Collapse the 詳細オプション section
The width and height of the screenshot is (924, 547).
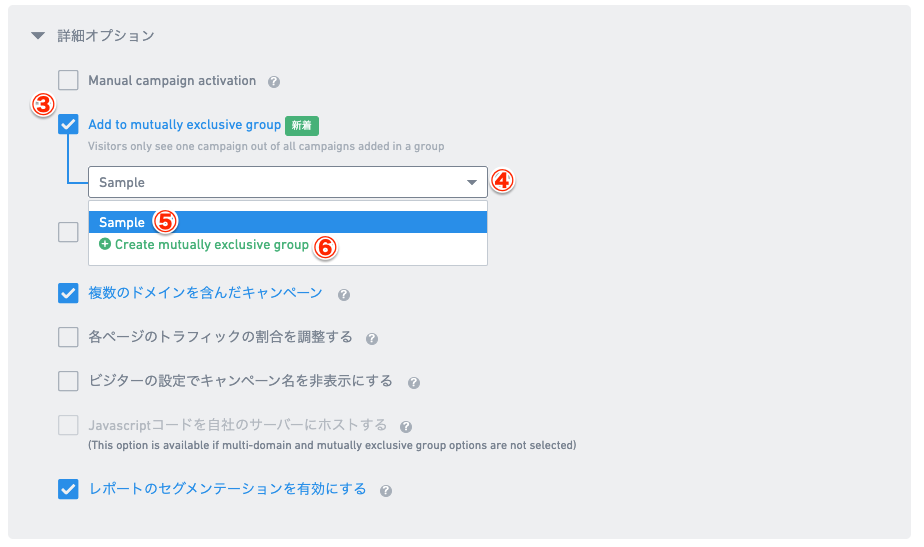[x=38, y=36]
